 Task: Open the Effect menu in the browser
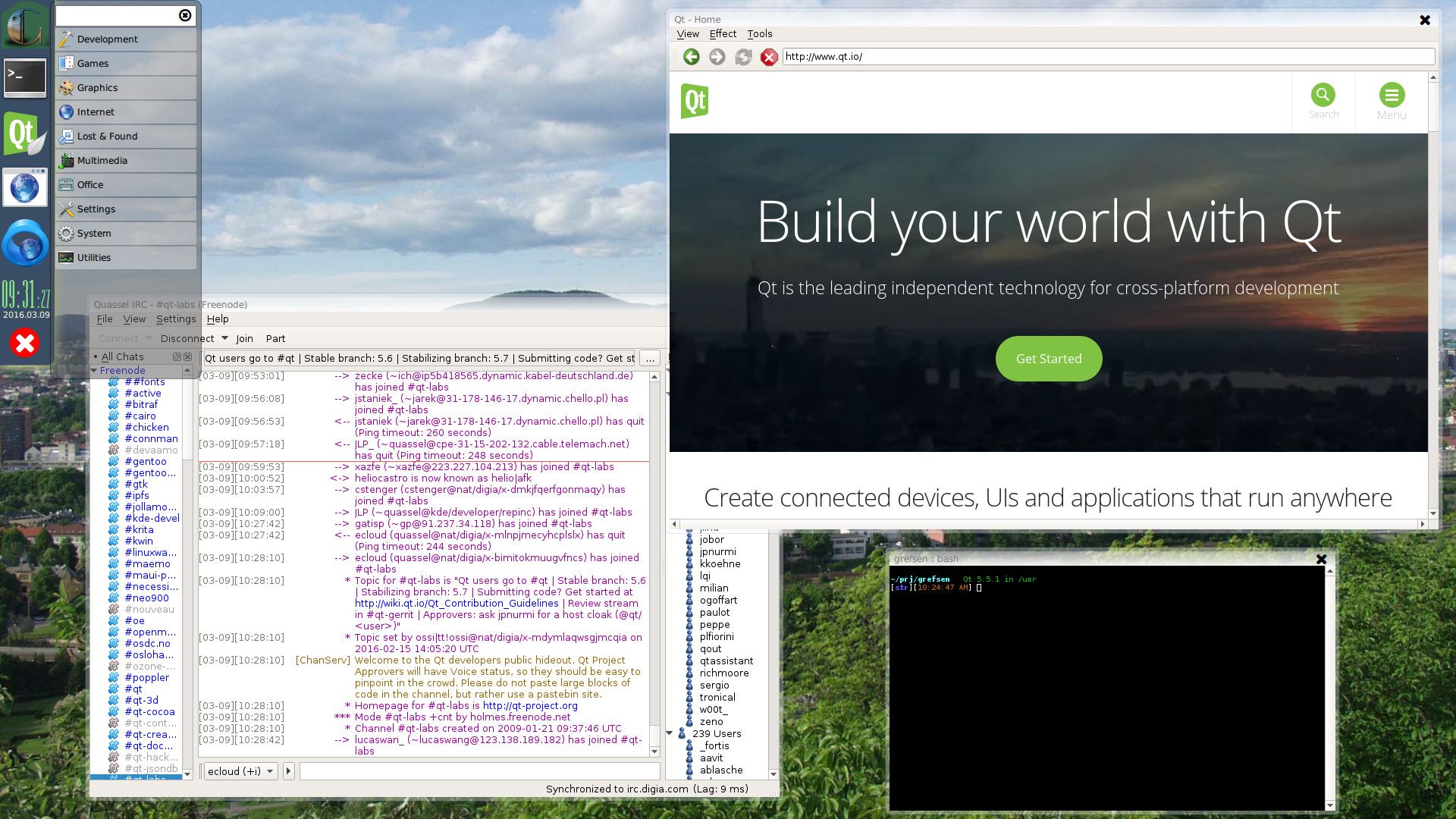pos(722,33)
